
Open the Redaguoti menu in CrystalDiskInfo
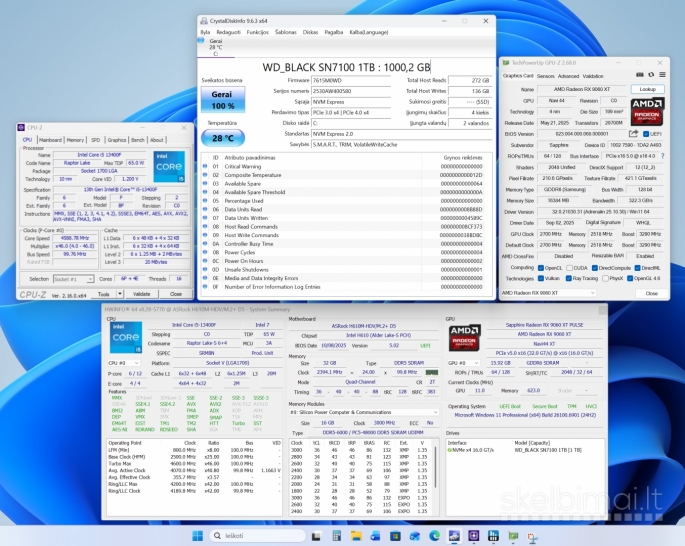click(x=228, y=32)
